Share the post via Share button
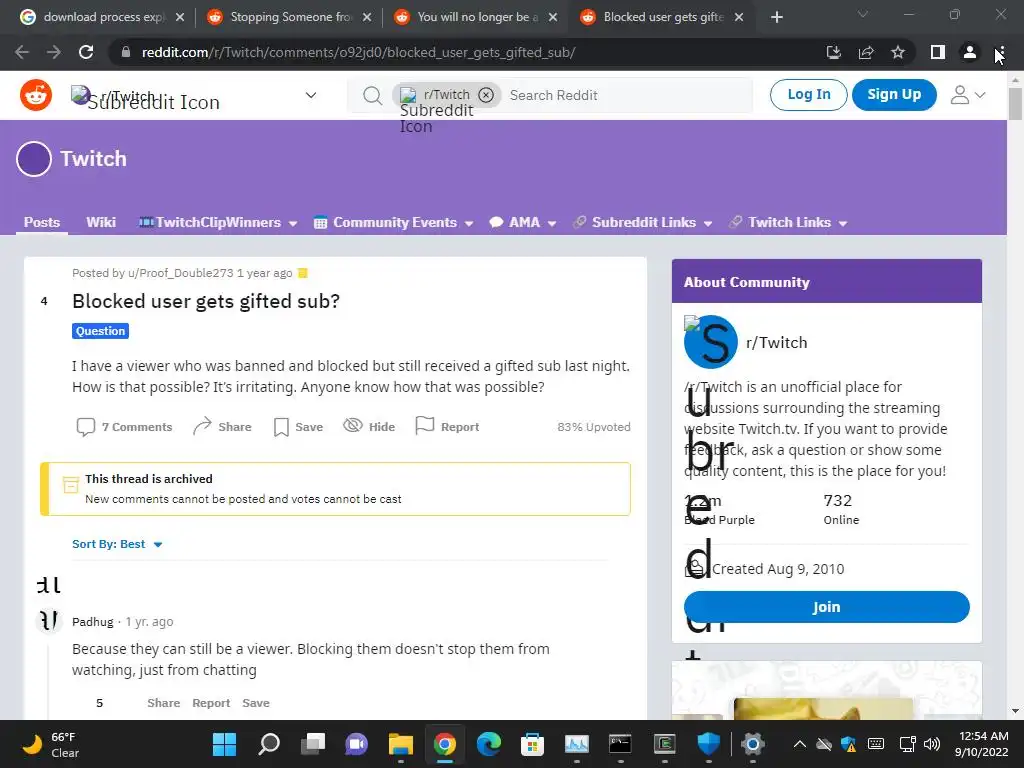This screenshot has width=1024, height=768. pyautogui.click(x=222, y=426)
